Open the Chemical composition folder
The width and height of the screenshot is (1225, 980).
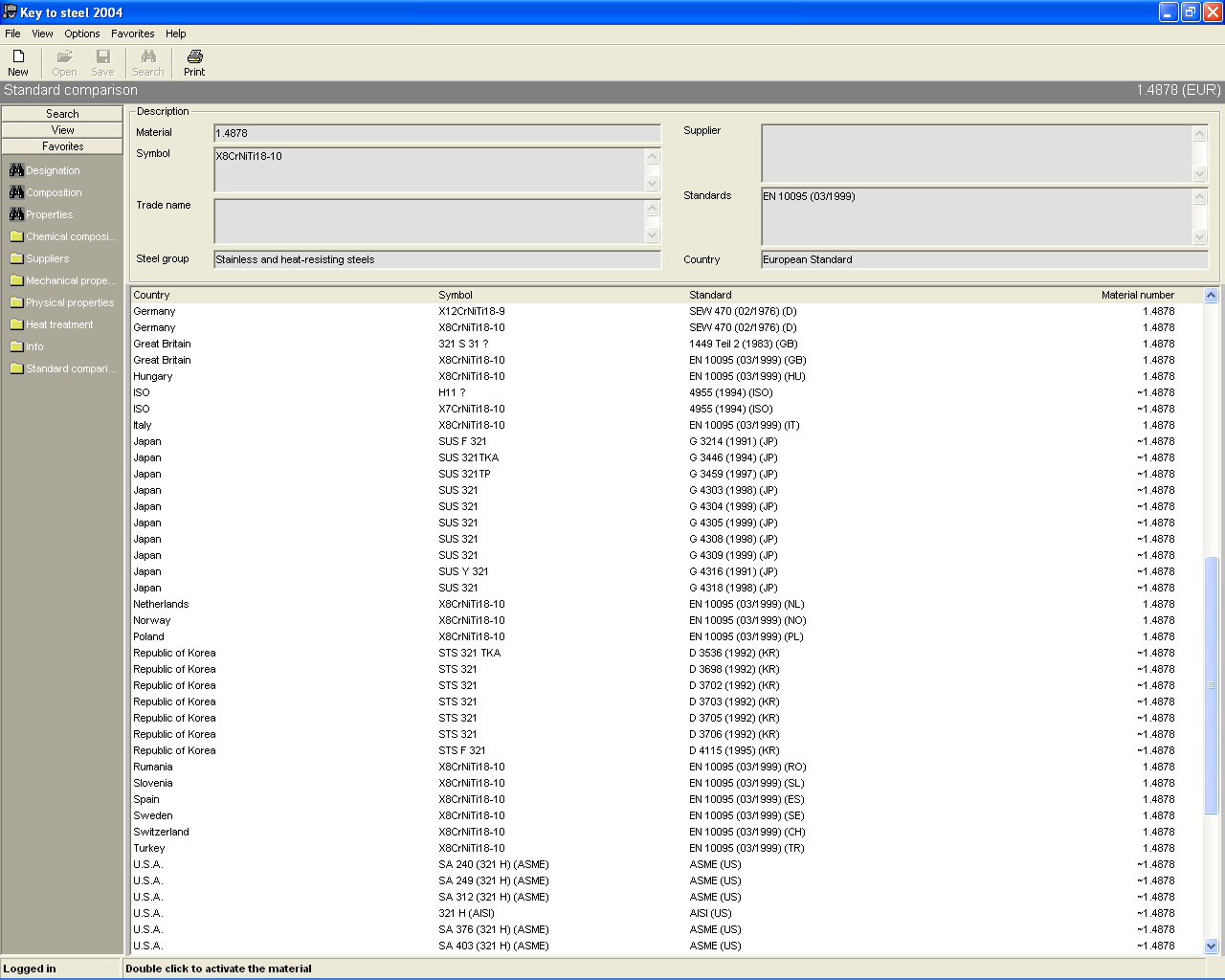click(x=63, y=236)
